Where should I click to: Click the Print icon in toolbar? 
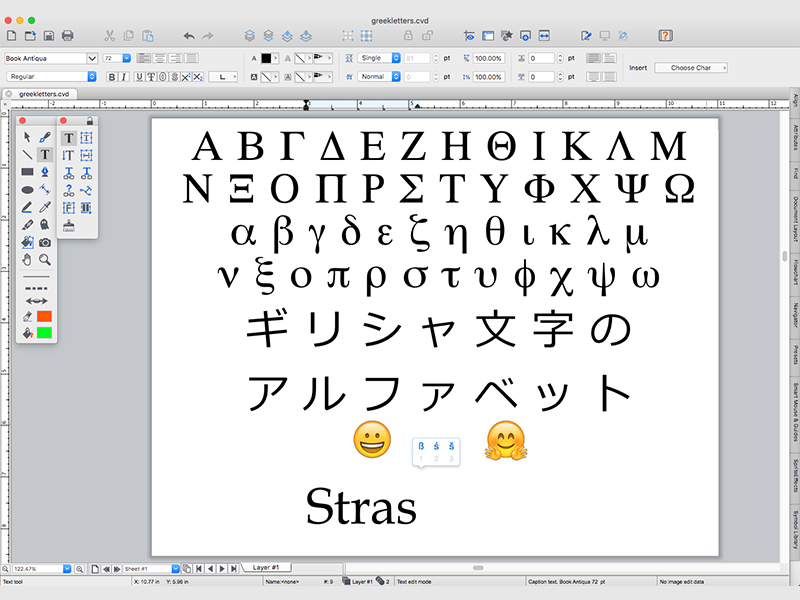(67, 36)
